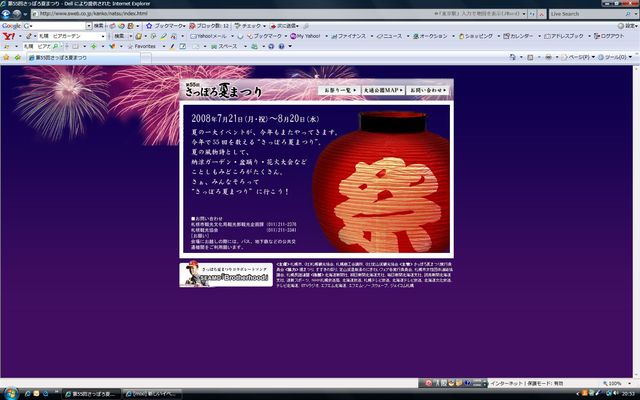640x400 pixels.
Task: Click the お問い合わせ button on page
Action: click(x=427, y=91)
